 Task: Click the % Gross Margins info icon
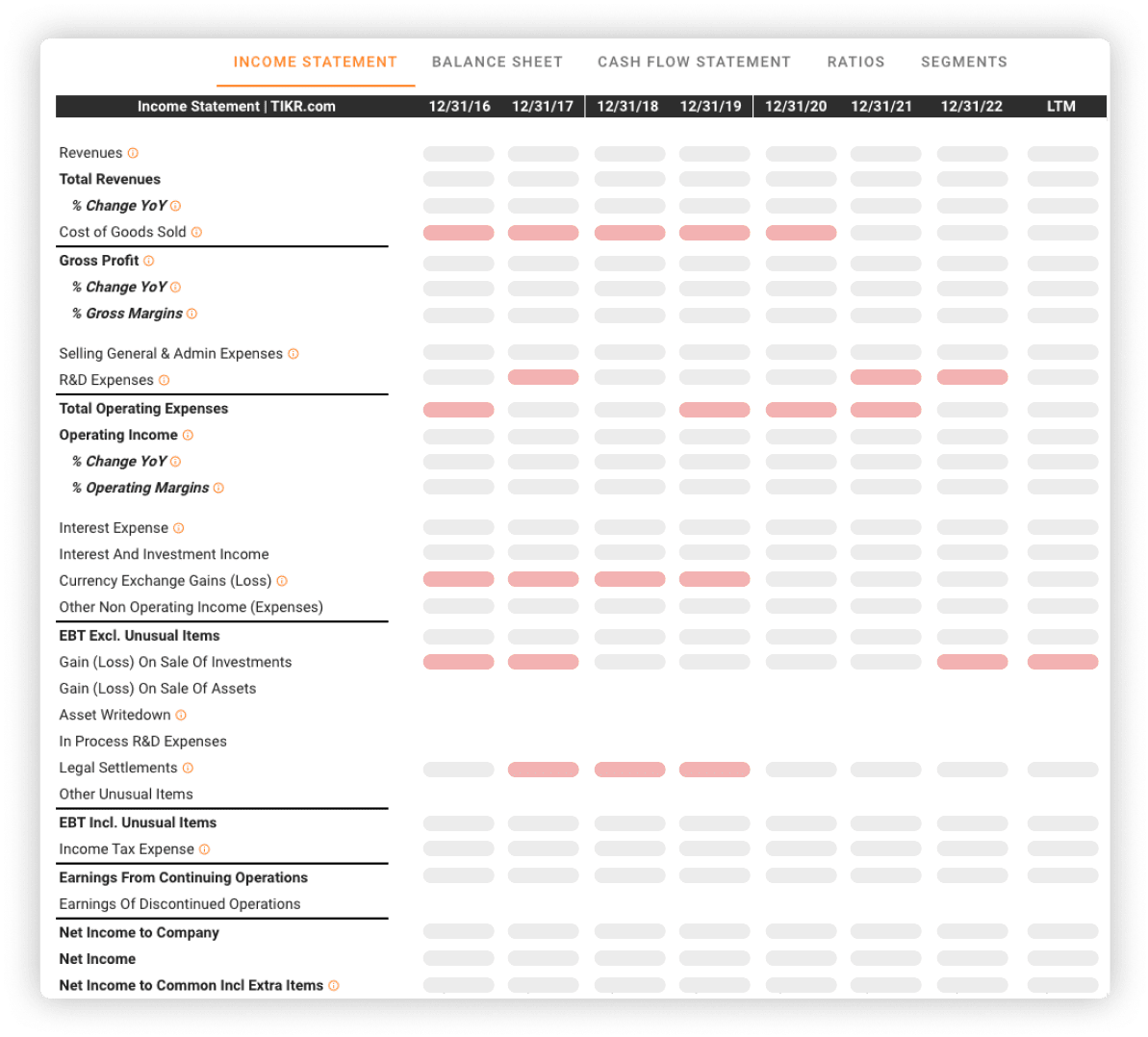point(191,313)
